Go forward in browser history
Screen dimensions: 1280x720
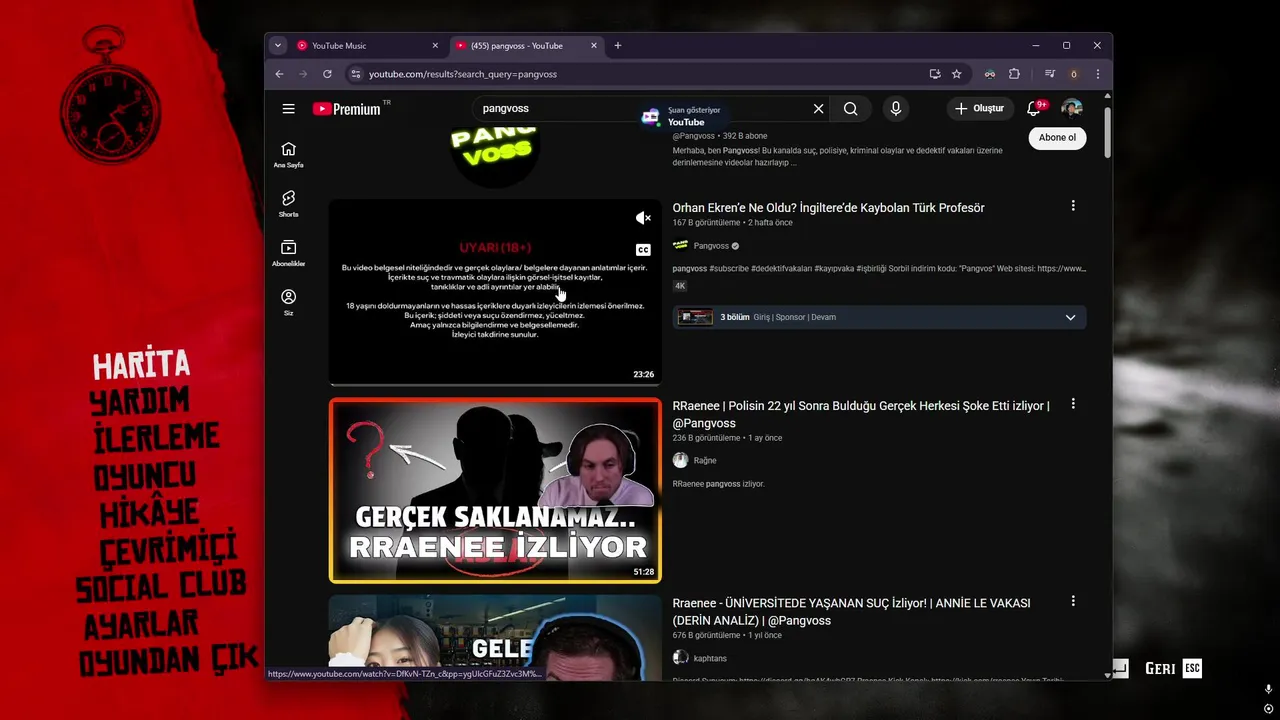point(303,74)
